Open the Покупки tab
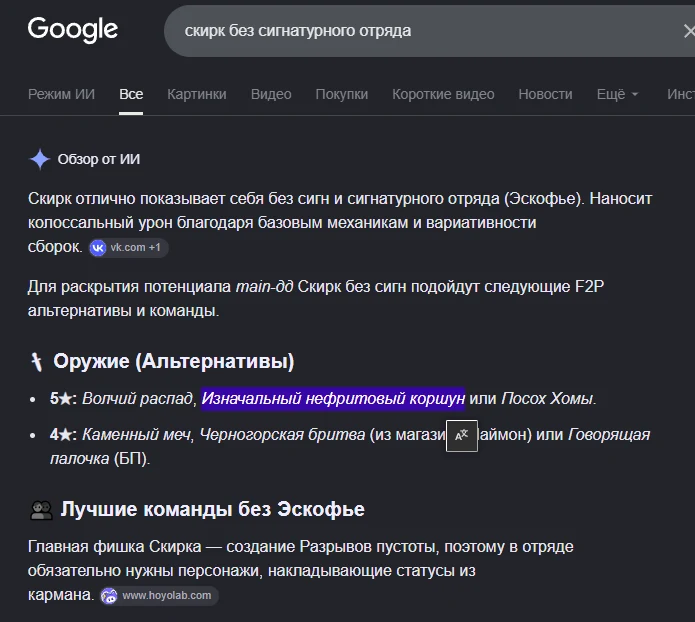Screen dimensions: 695x622 [x=341, y=94]
